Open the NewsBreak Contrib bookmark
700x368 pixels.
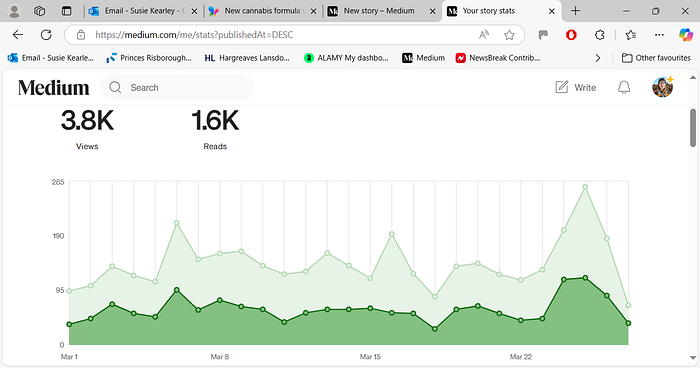click(x=498, y=58)
